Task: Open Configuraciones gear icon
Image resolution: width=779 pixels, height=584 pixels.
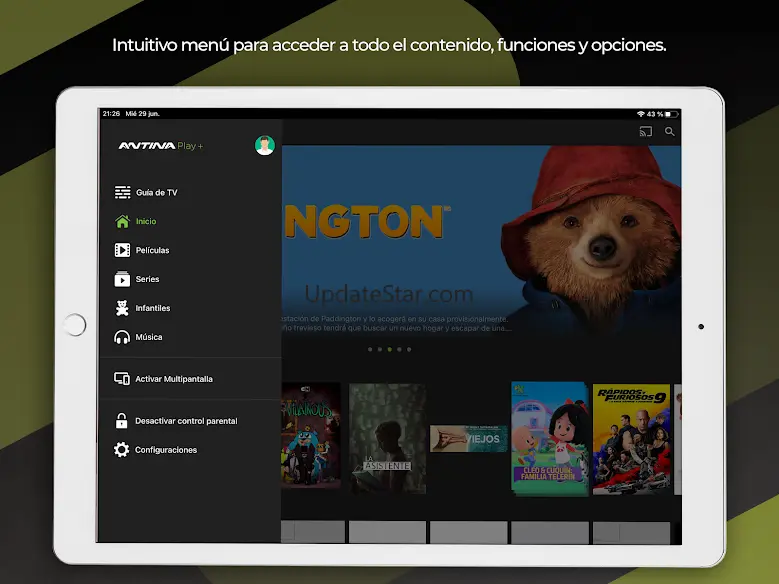Action: [122, 450]
